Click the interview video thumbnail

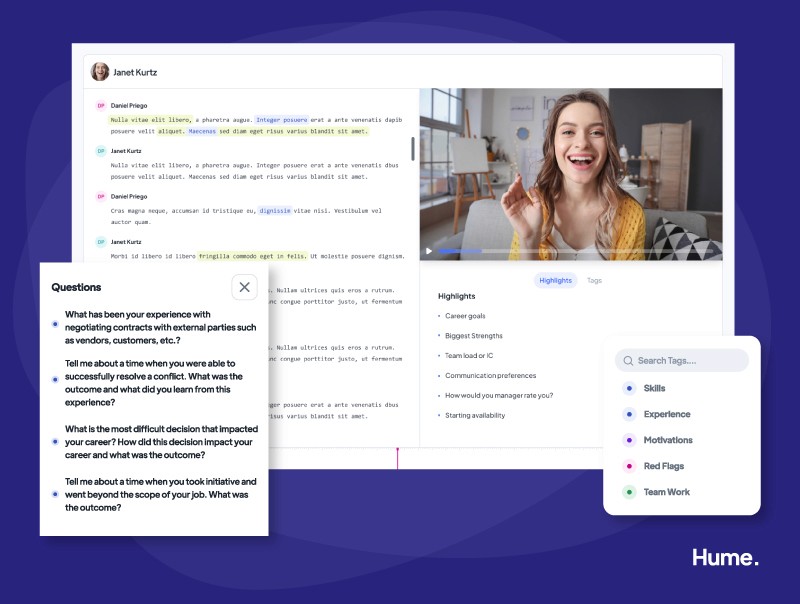point(571,174)
